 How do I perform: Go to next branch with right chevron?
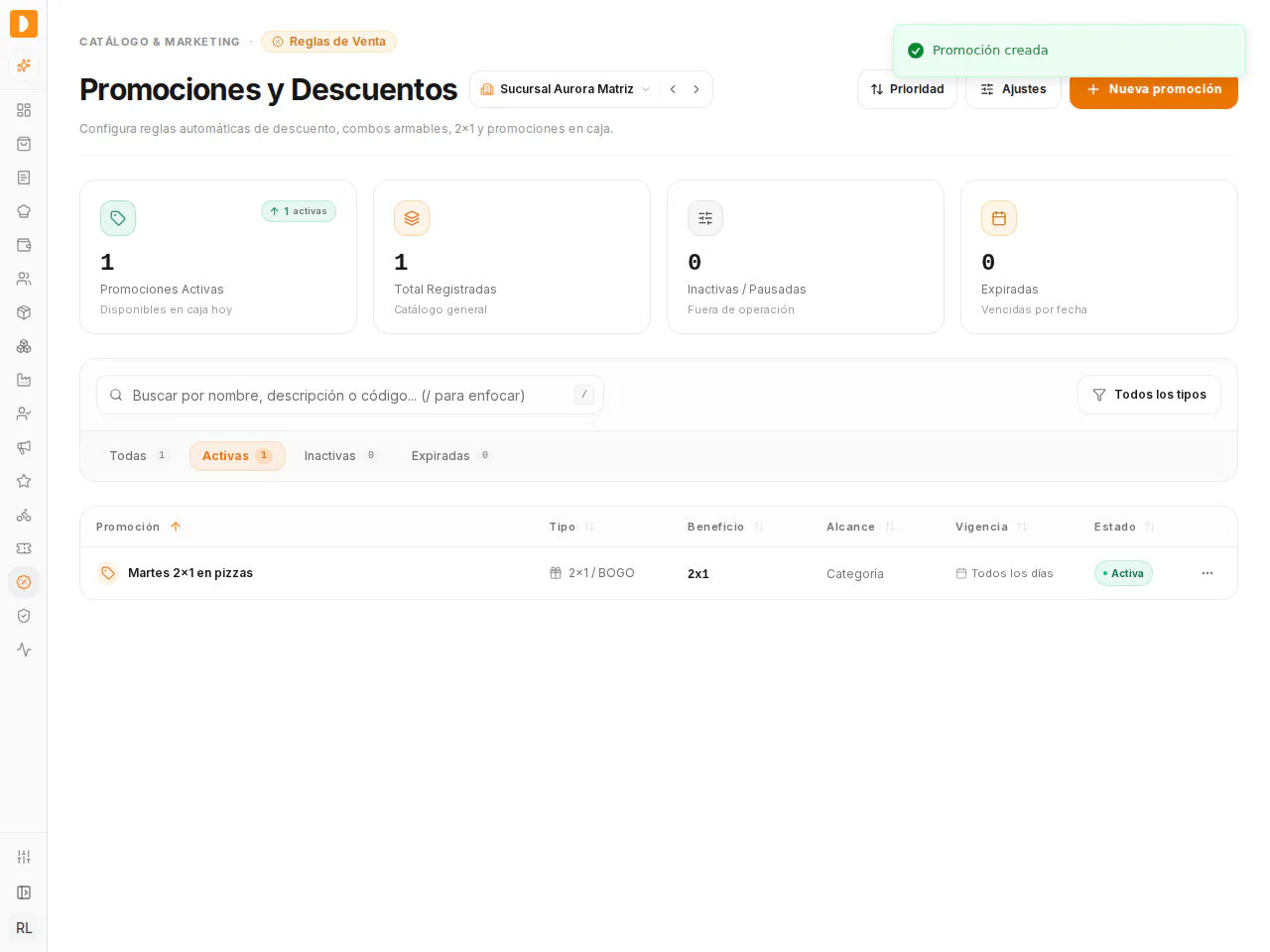click(697, 89)
